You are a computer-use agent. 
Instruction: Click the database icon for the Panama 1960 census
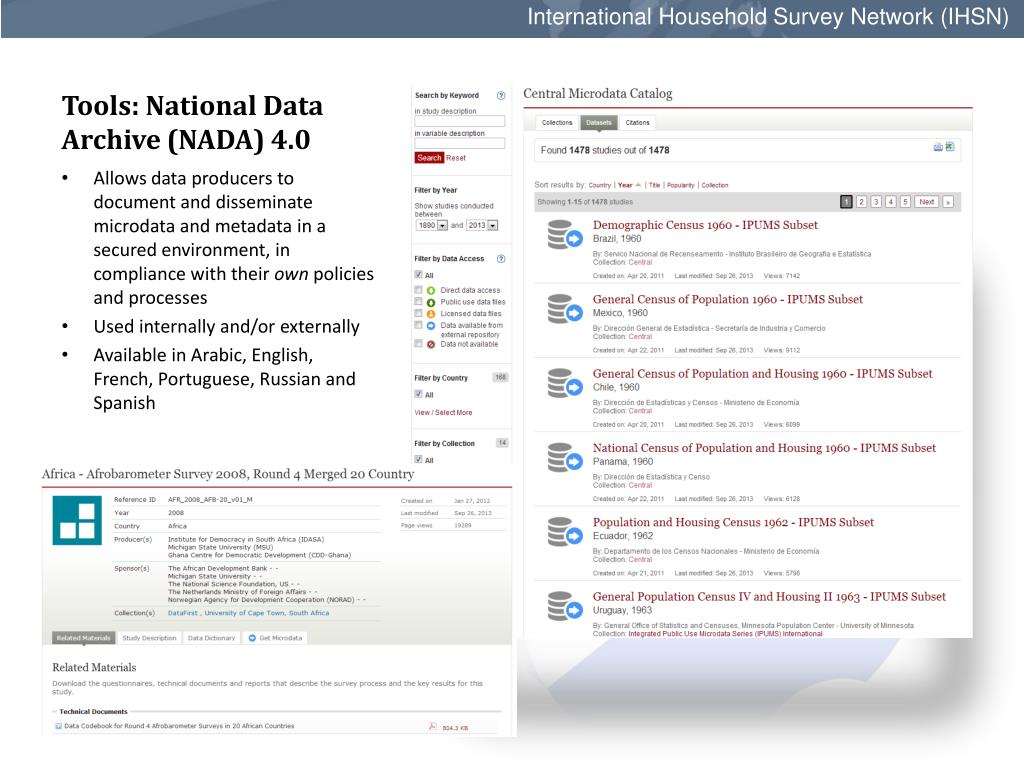(564, 458)
